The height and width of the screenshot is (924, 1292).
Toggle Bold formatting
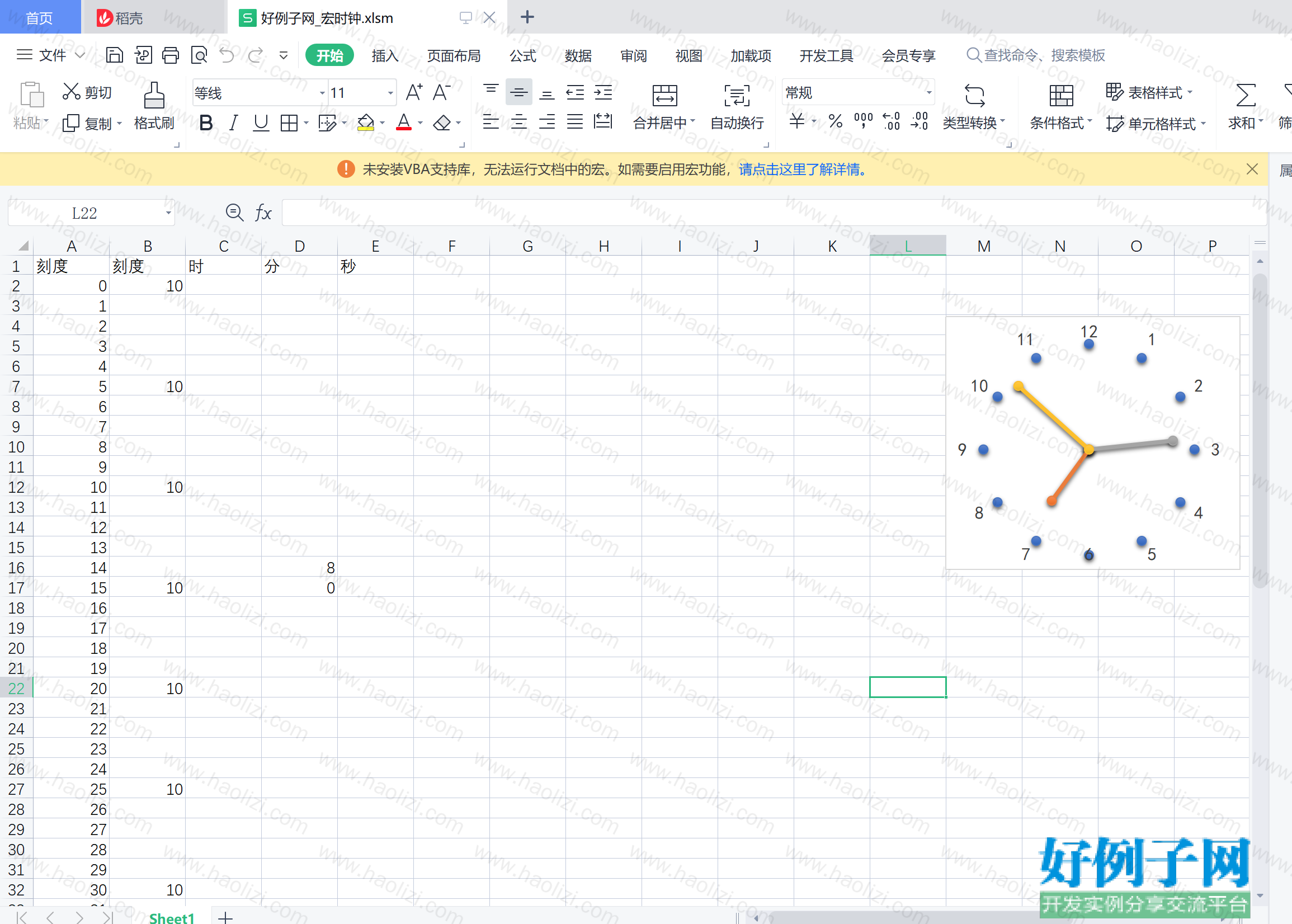click(x=206, y=122)
